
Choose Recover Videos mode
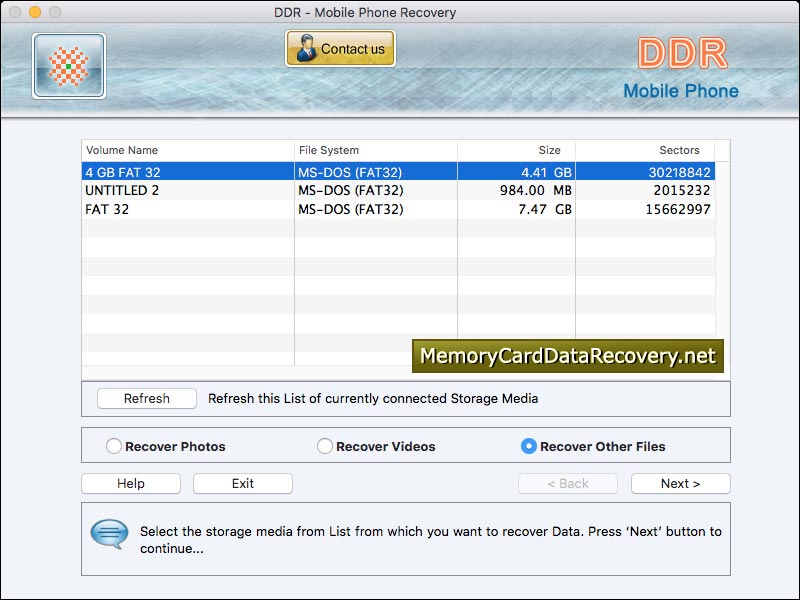click(x=324, y=446)
